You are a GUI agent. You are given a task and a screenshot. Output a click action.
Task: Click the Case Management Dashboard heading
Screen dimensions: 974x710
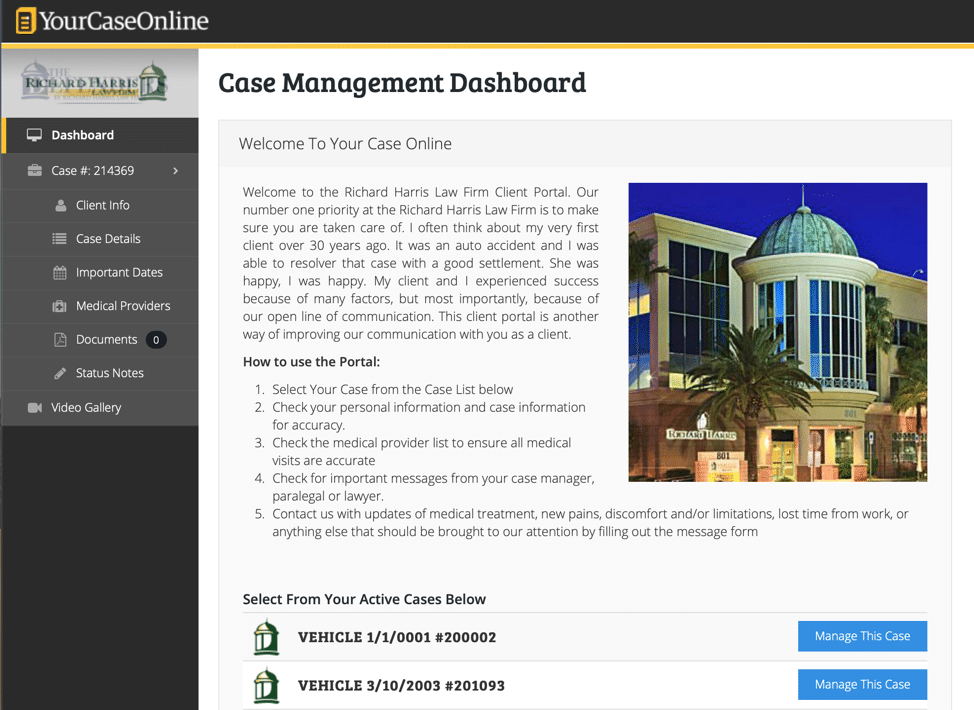402,83
